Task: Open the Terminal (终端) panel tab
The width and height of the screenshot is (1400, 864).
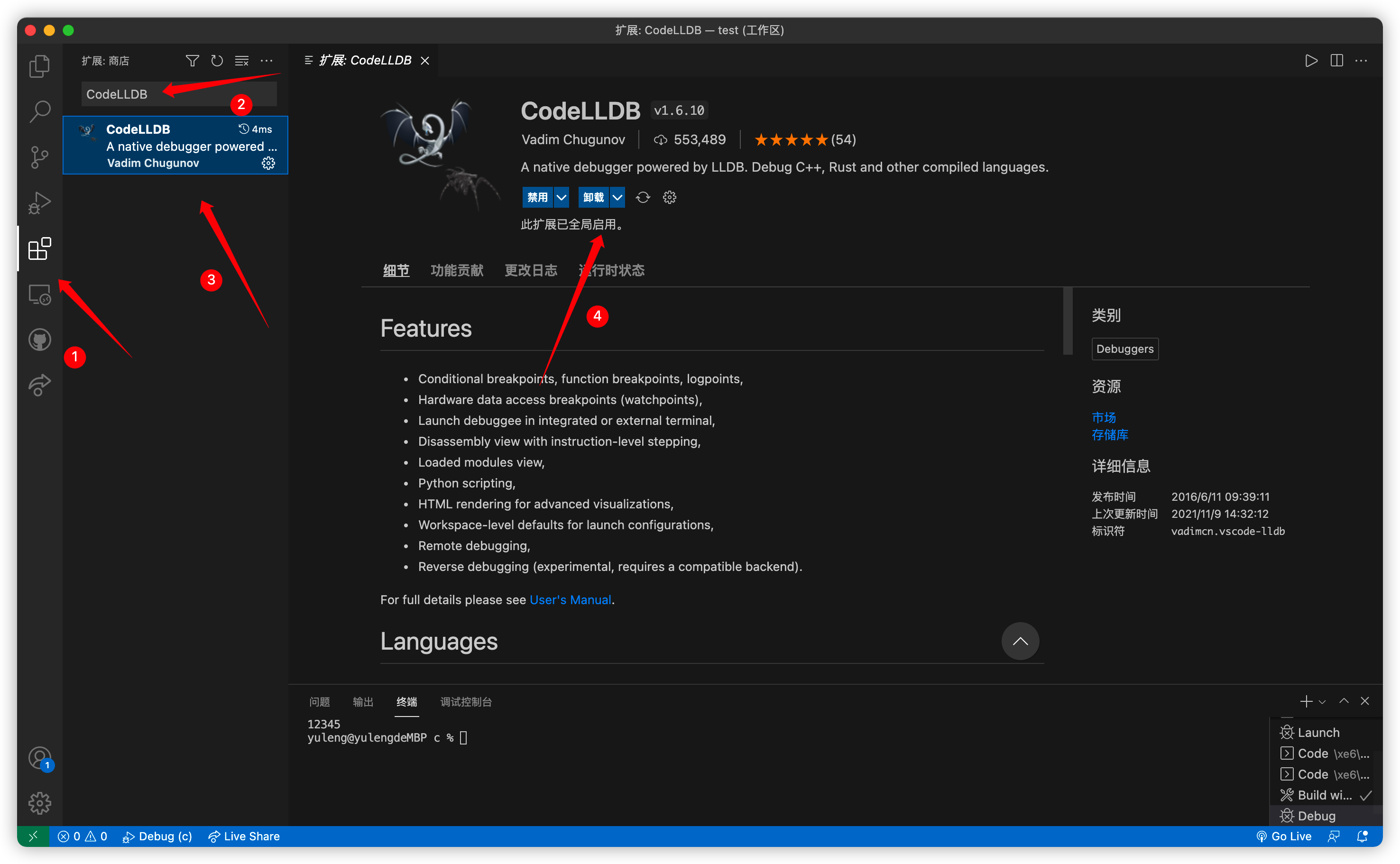Action: (x=407, y=702)
